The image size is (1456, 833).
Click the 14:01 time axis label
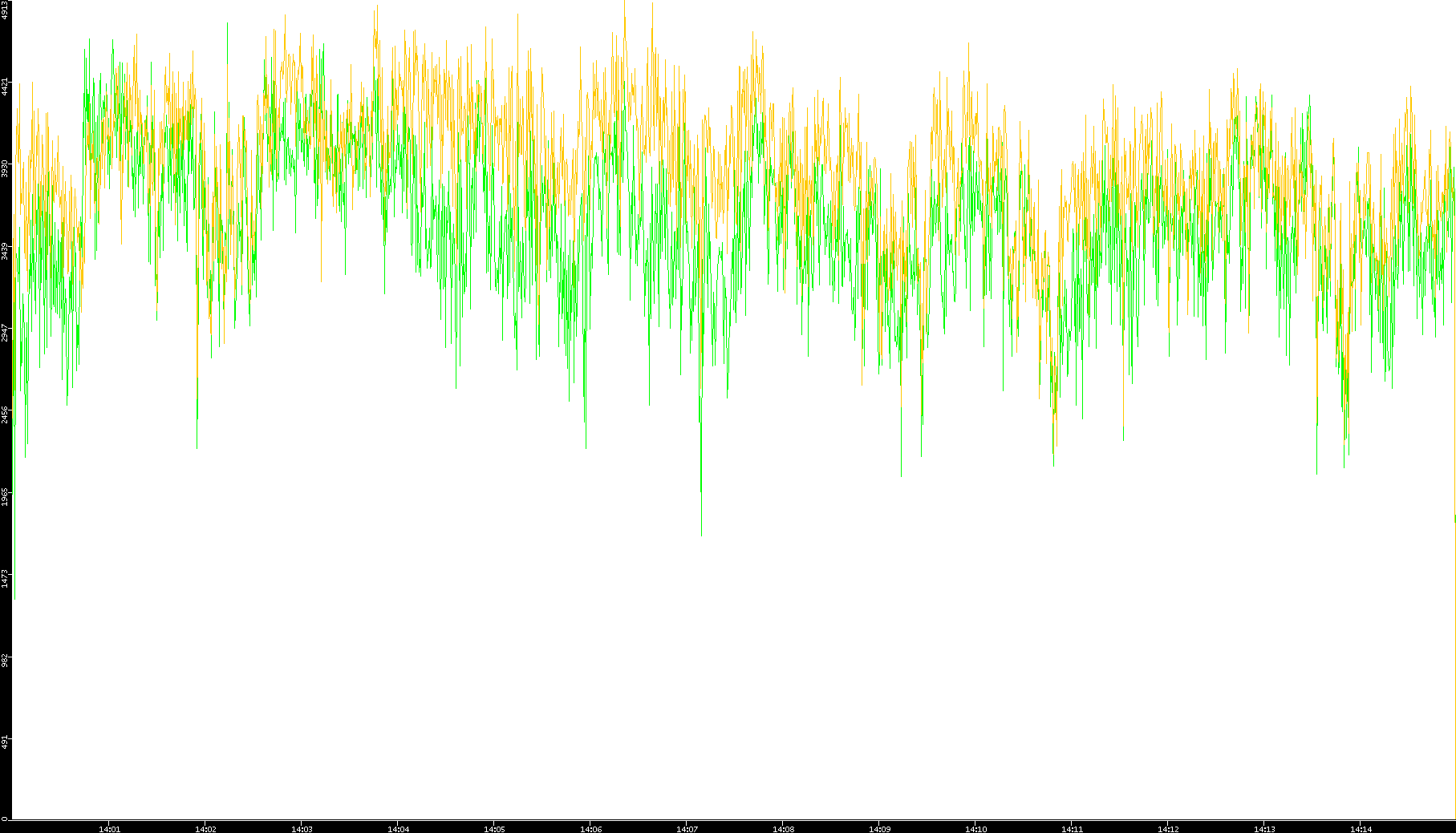click(x=109, y=829)
